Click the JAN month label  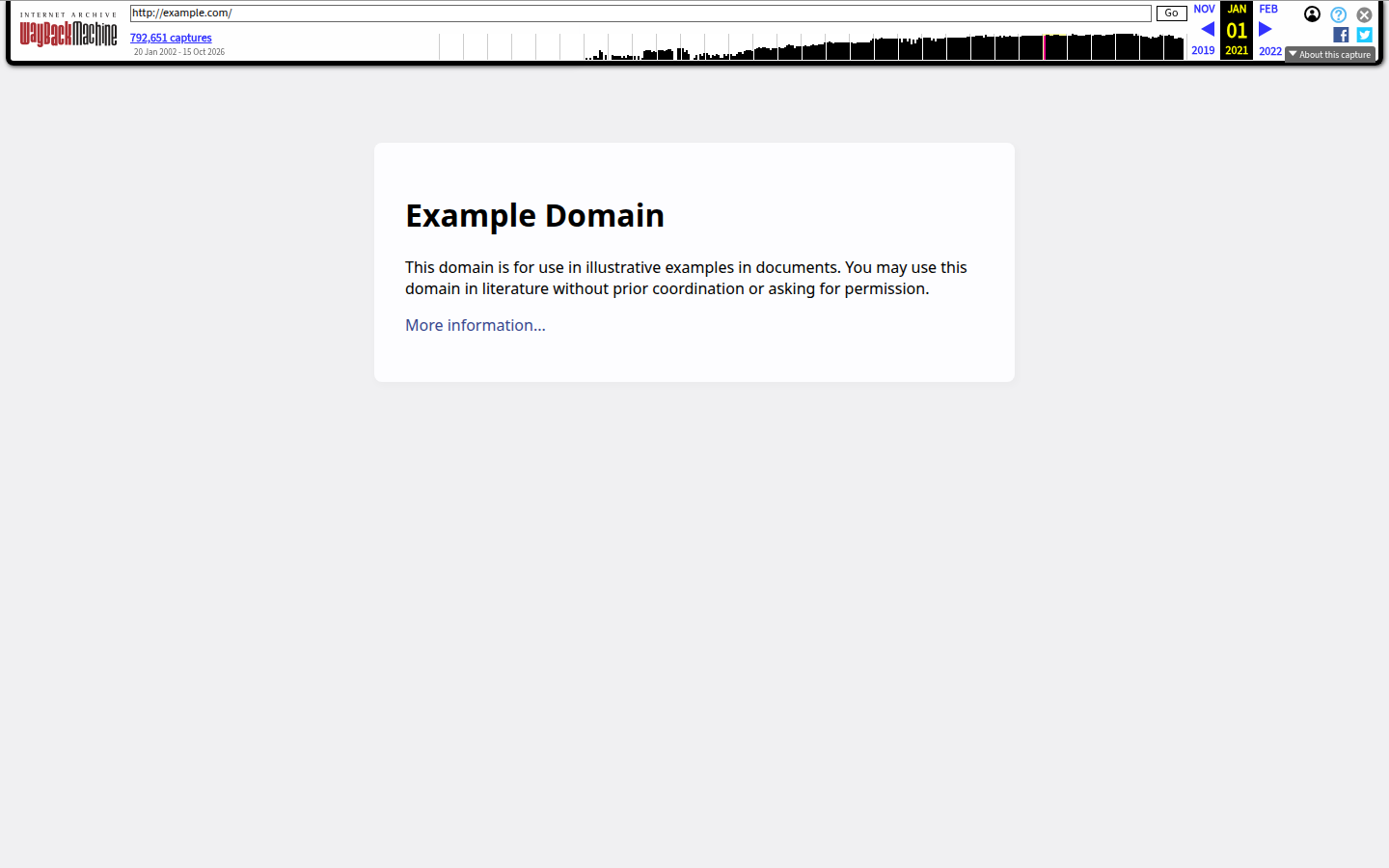tap(1237, 9)
